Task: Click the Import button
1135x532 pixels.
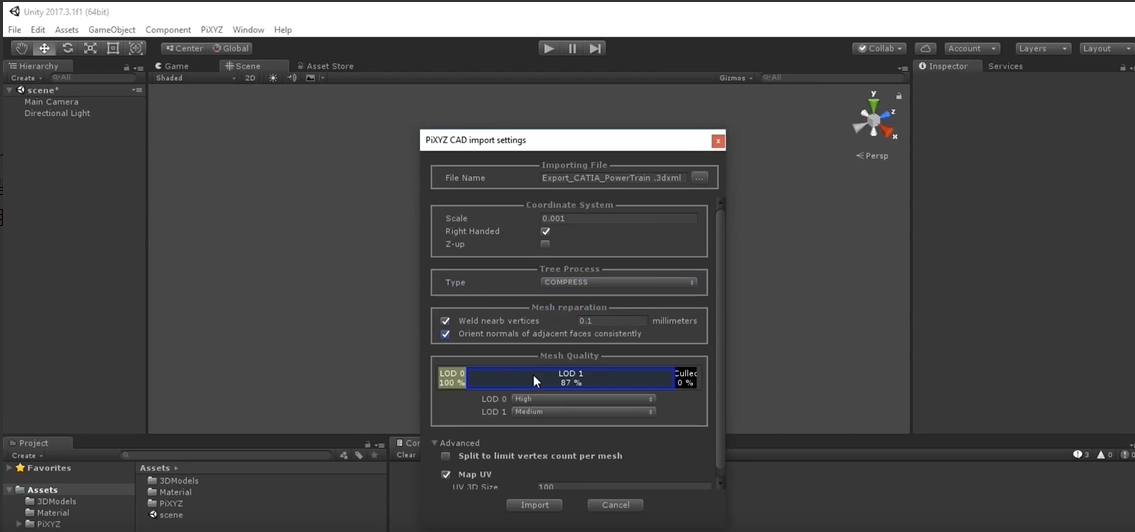Action: click(534, 505)
